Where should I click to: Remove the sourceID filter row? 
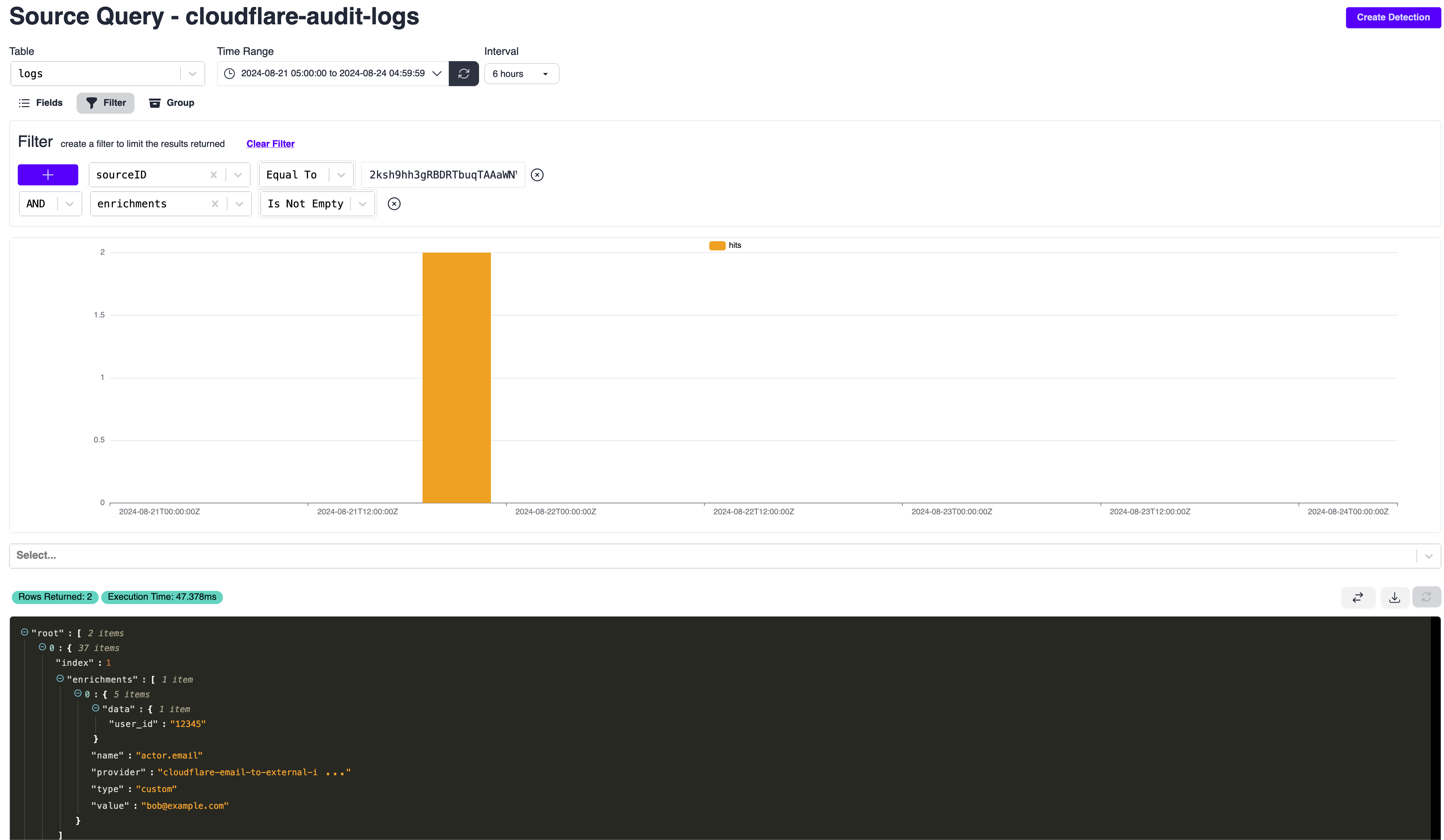click(537, 175)
